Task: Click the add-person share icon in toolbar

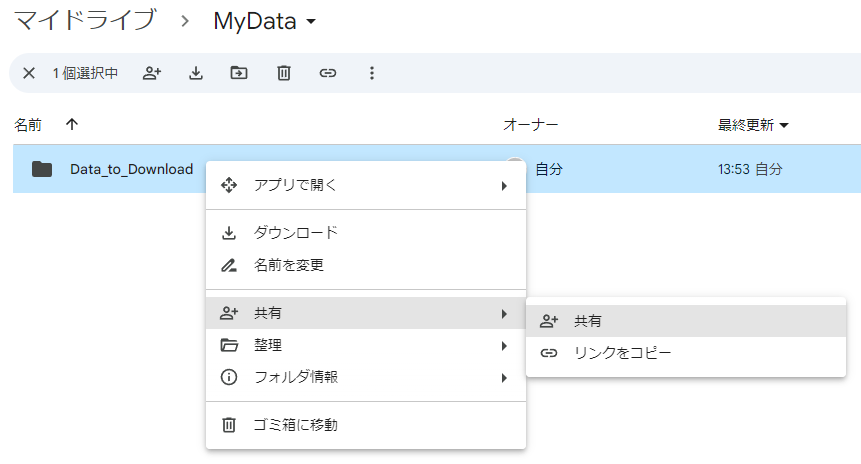Action: 152,73
